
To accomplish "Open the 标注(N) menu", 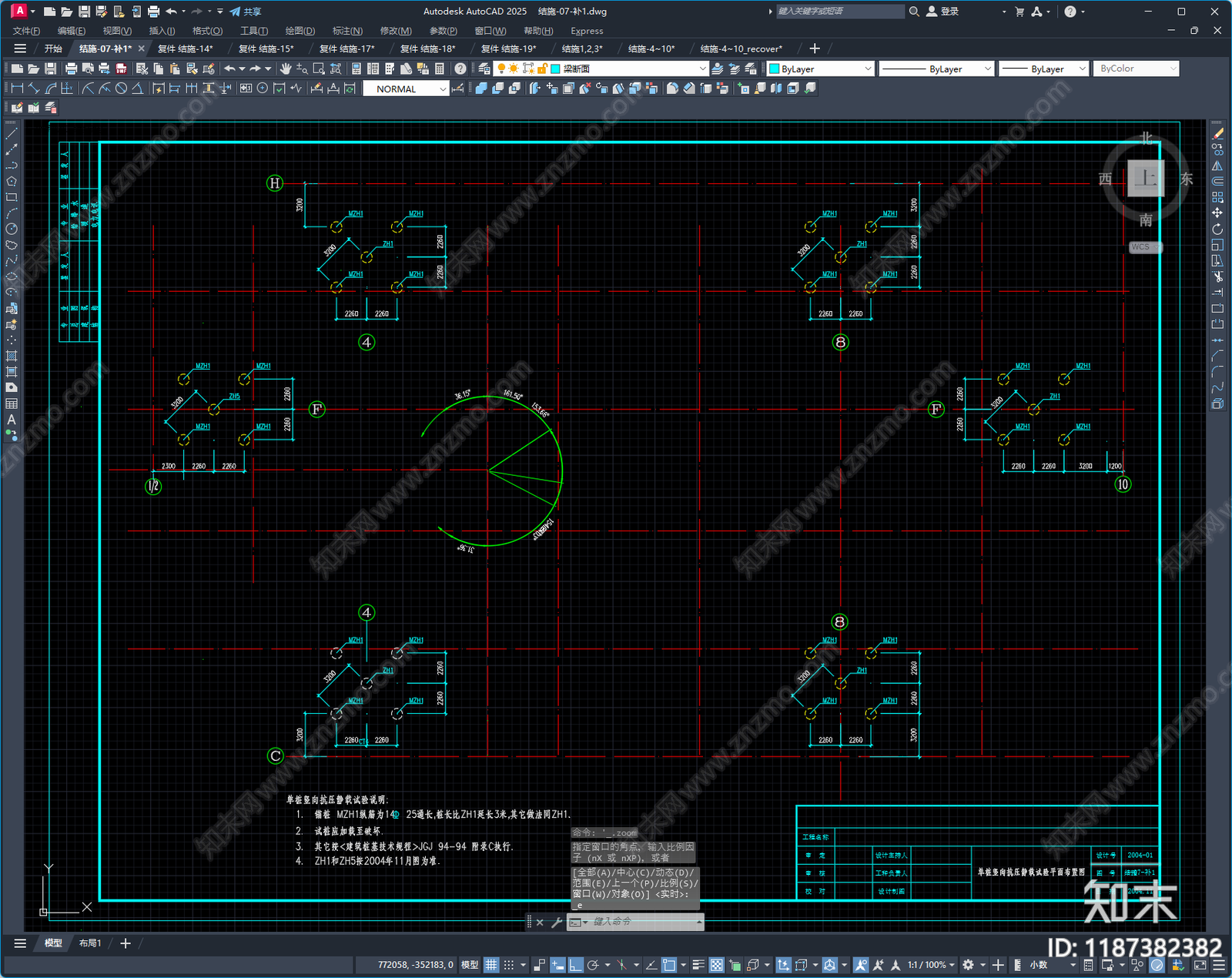I will tap(347, 31).
